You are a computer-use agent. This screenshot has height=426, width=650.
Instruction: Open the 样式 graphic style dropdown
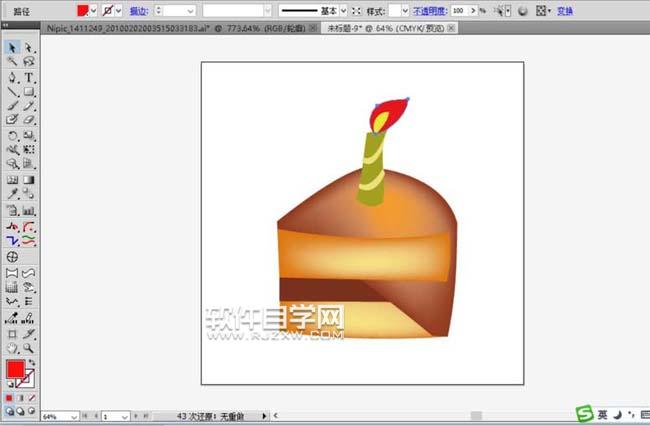click(x=405, y=11)
